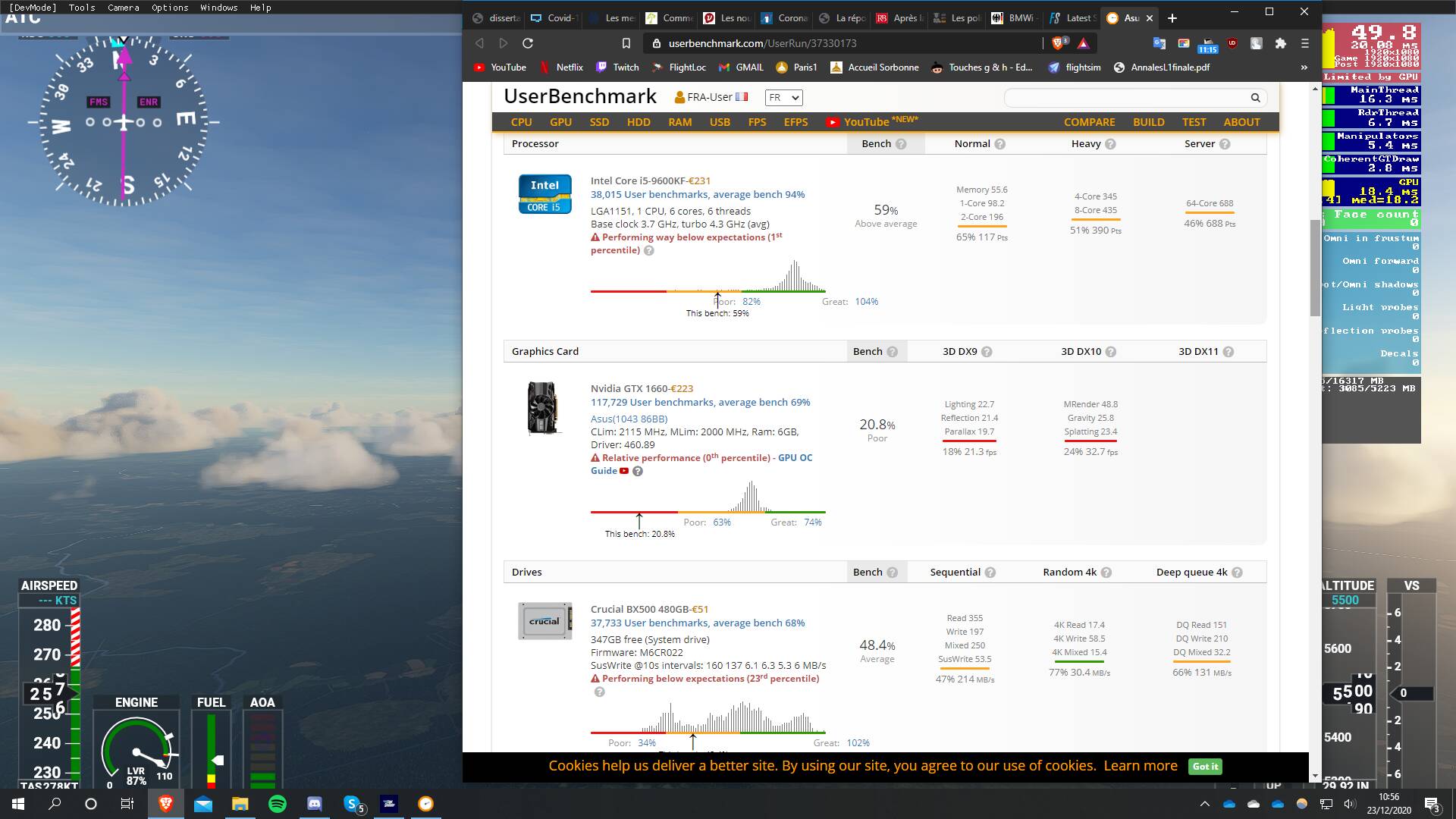Click the browser back arrow

[479, 43]
